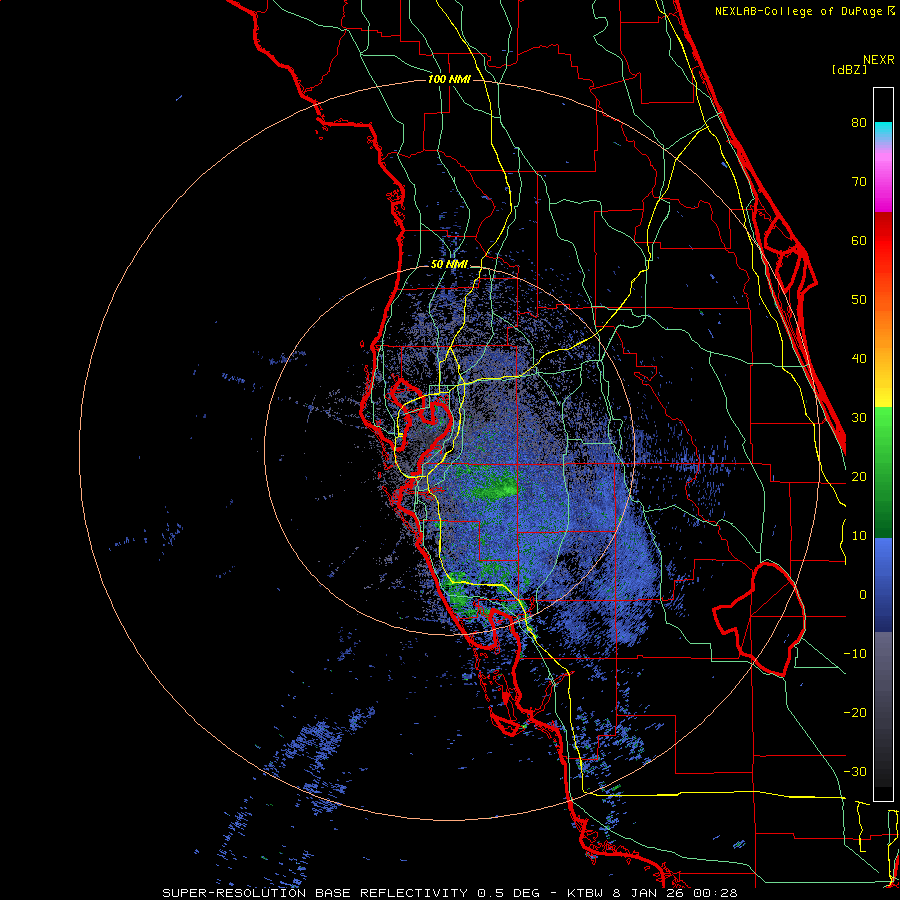Click the "50 NMI" range ring label

pyautogui.click(x=449, y=265)
